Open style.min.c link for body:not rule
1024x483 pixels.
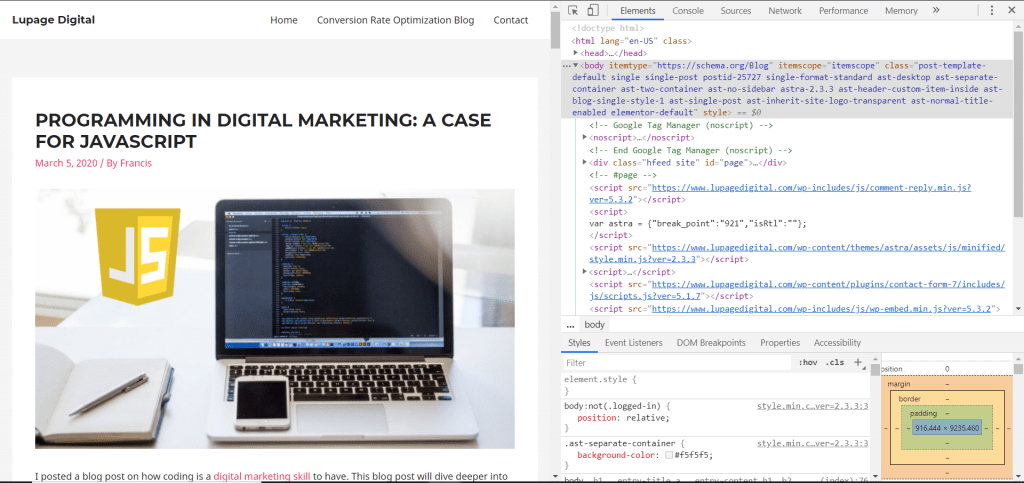pos(812,406)
